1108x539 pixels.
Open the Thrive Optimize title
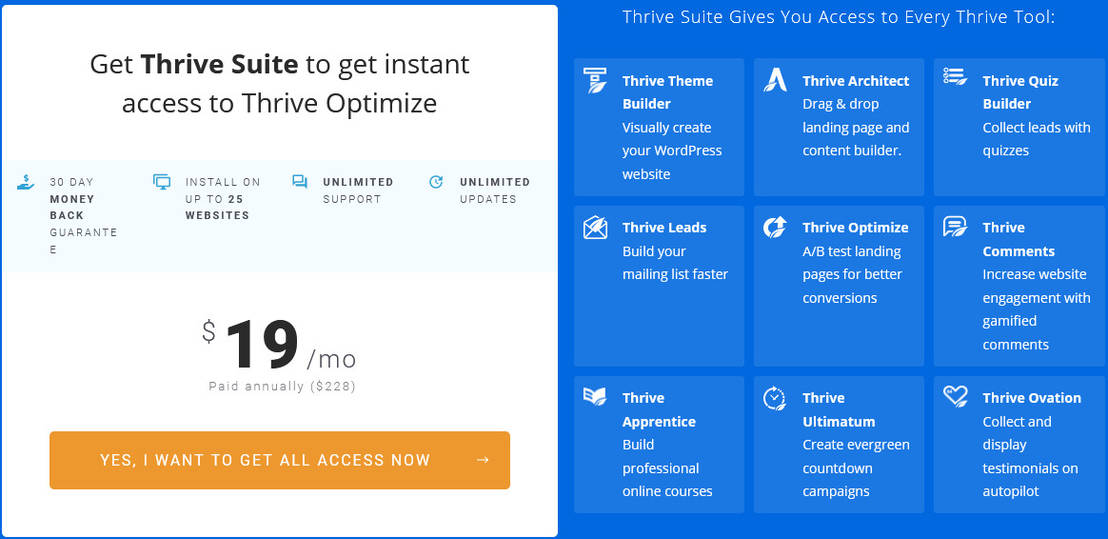(x=856, y=227)
